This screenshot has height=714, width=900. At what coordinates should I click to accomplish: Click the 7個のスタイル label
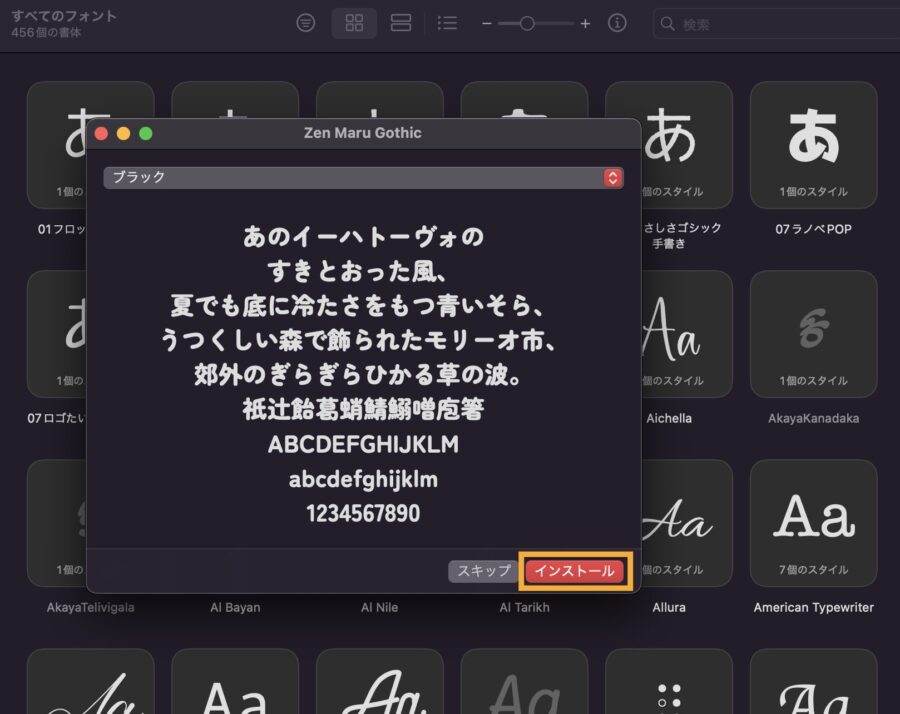(x=813, y=569)
